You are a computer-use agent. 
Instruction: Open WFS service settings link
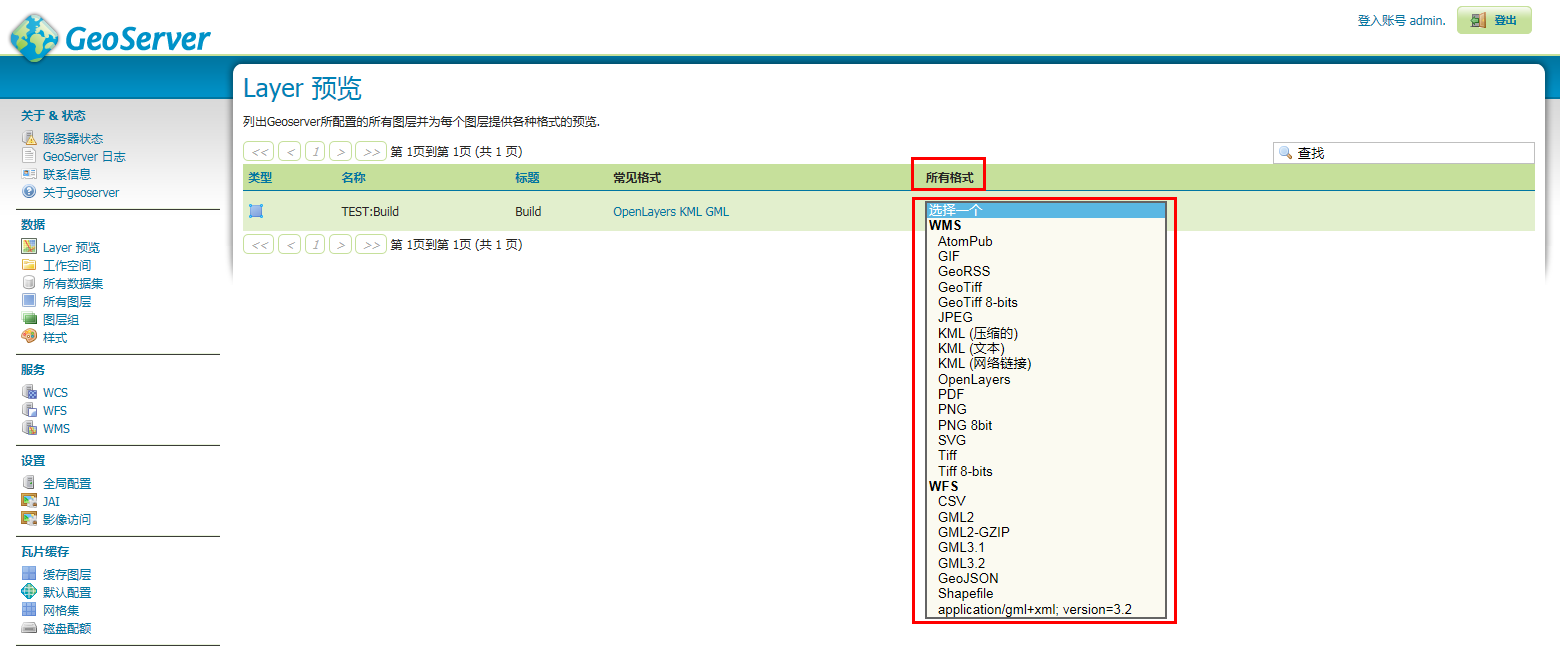[x=55, y=411]
